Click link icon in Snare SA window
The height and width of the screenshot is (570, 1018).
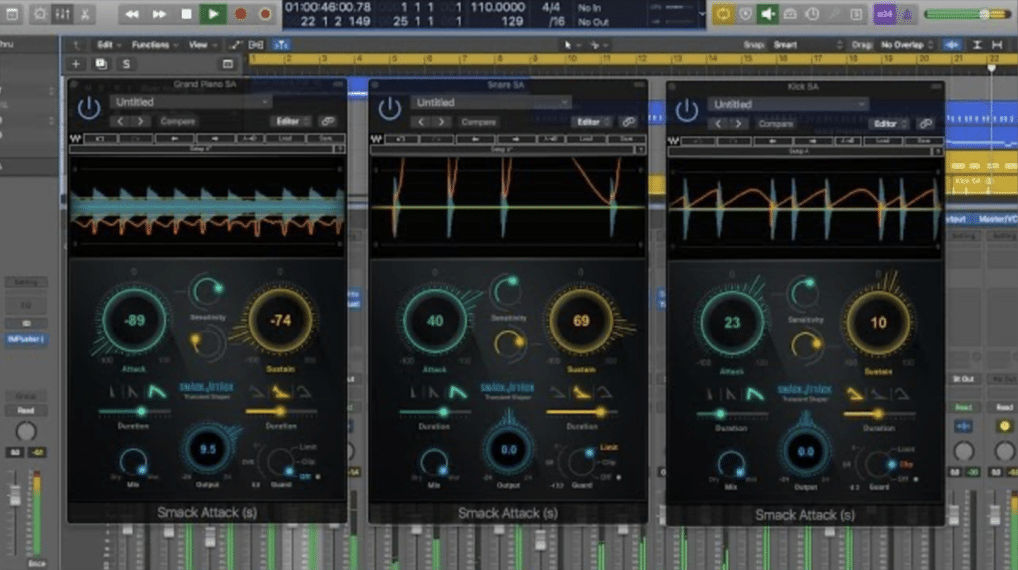628,122
